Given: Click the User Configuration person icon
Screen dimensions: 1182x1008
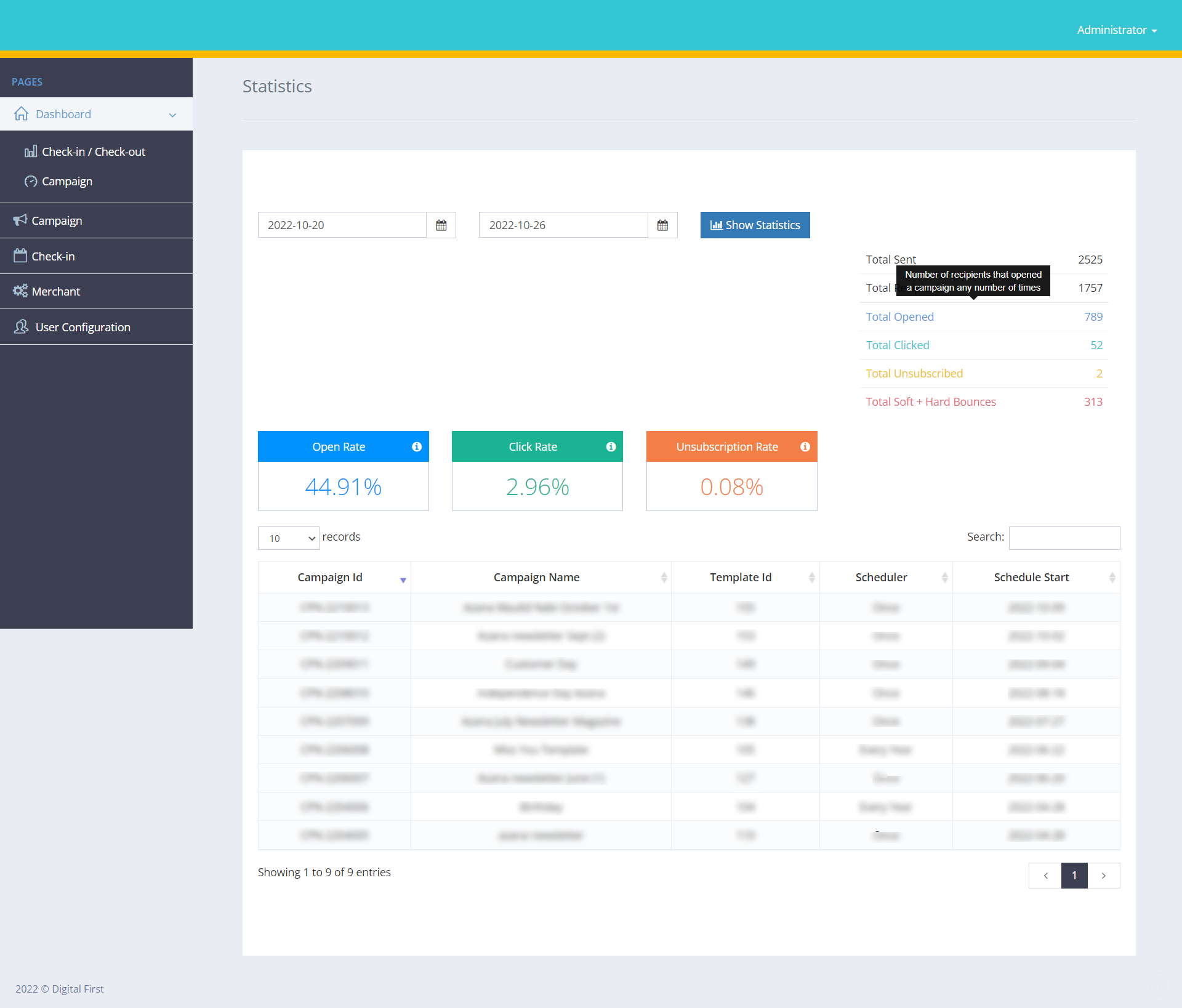Looking at the screenshot, I should [21, 327].
